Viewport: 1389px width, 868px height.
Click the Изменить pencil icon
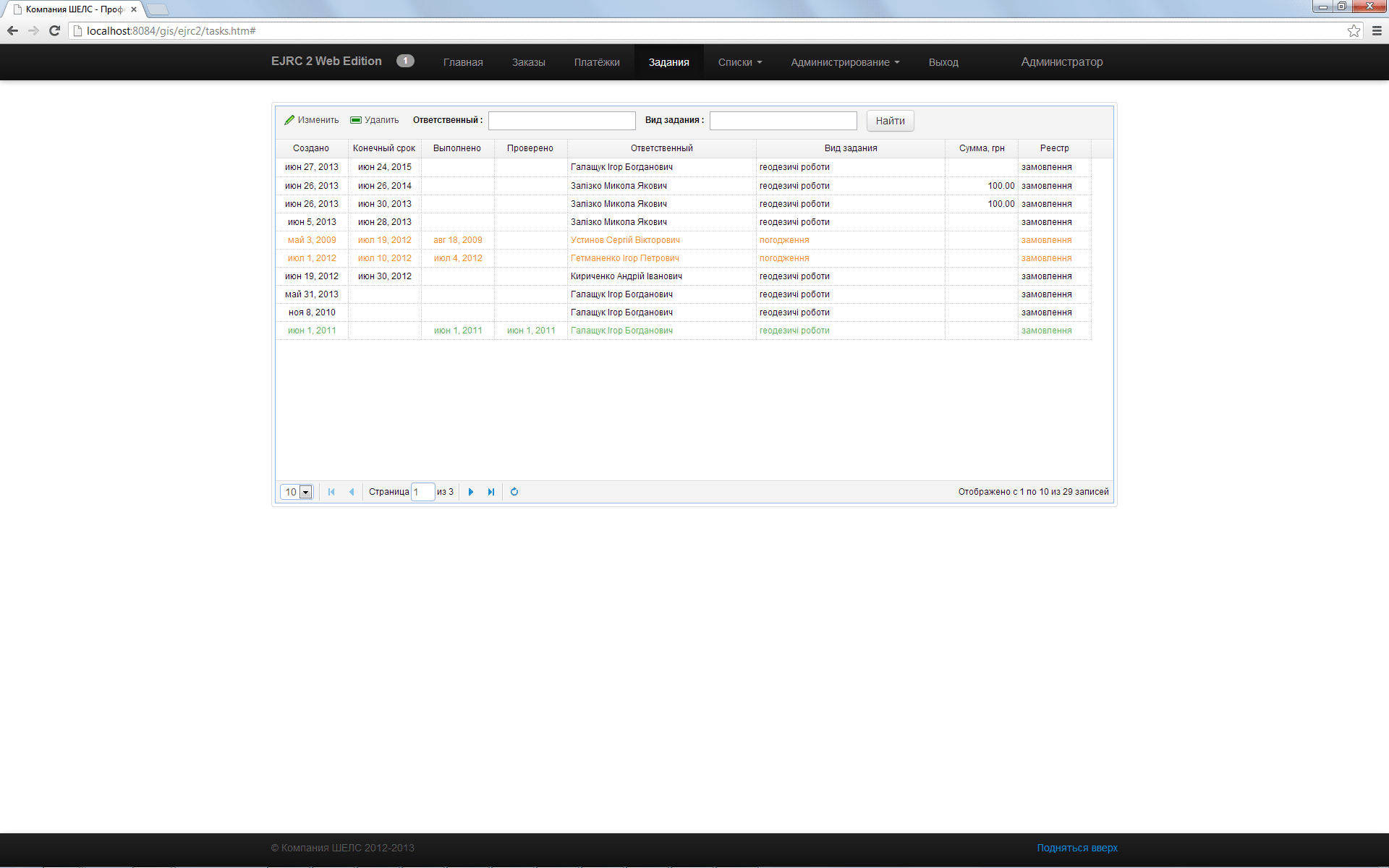[x=289, y=120]
